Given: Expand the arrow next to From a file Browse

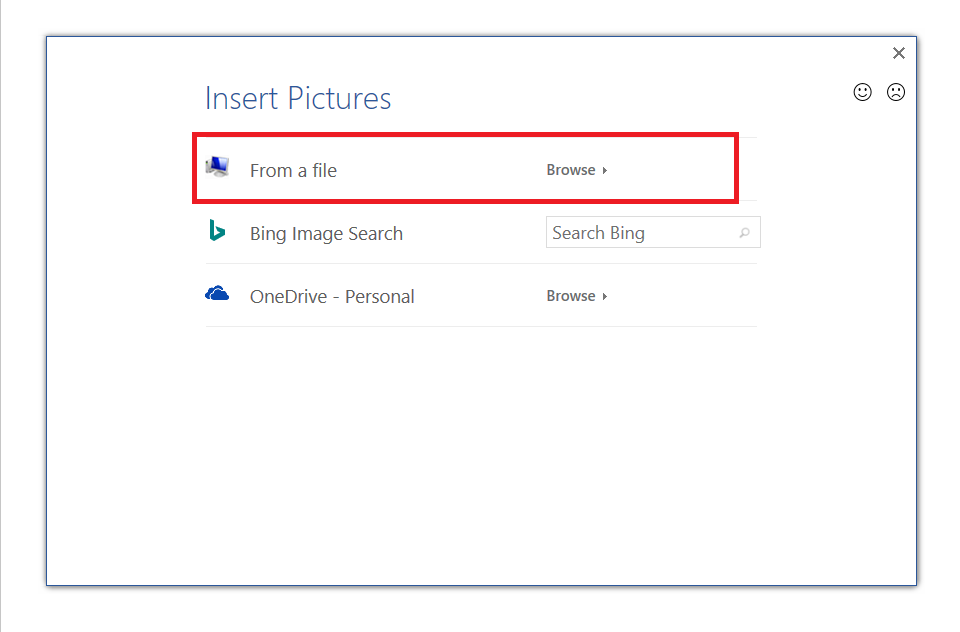Looking at the screenshot, I should click(x=605, y=171).
